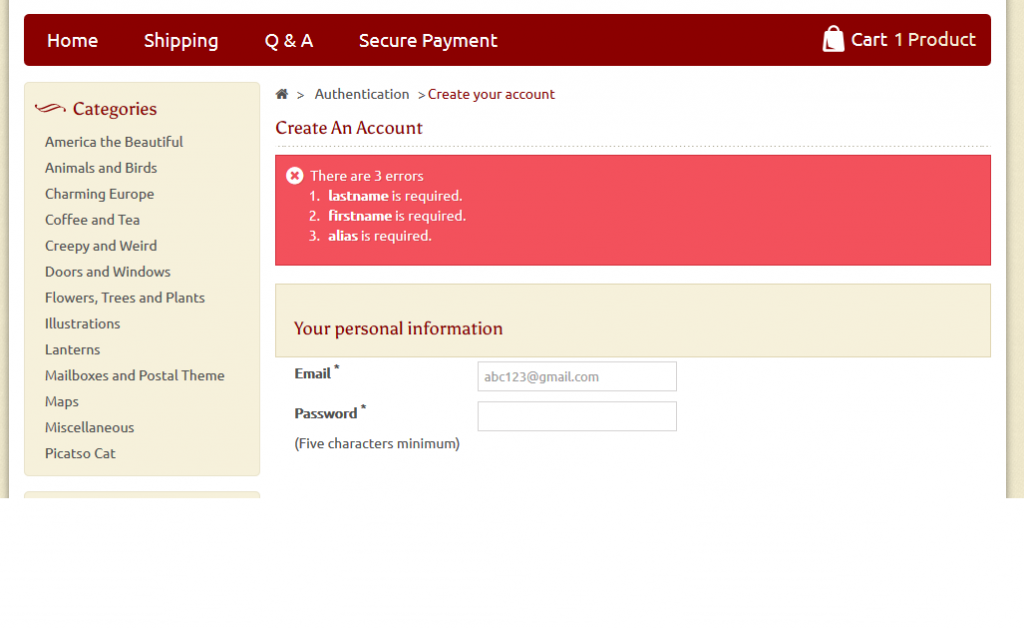
Task: Click the Categories swirl decoration icon
Action: (50, 108)
